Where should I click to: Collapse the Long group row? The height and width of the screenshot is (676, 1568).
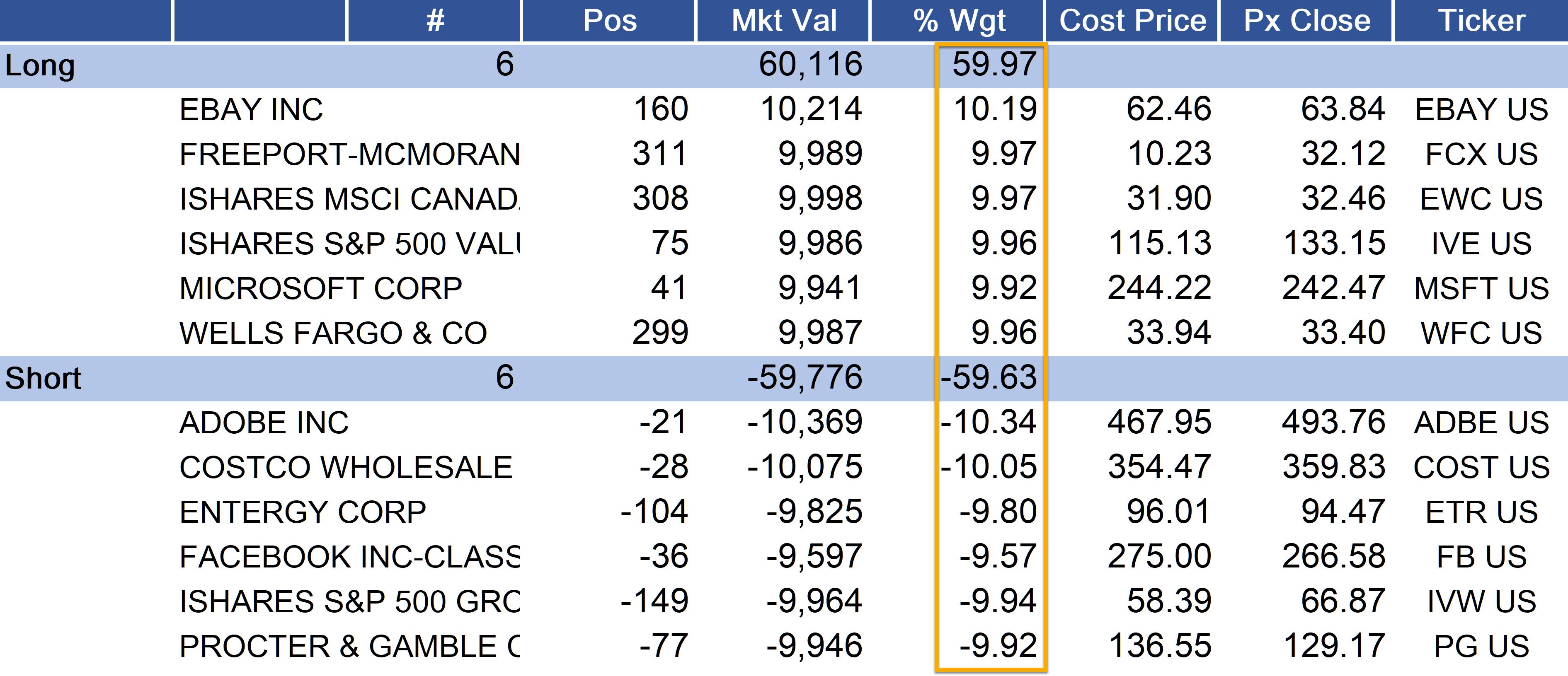coord(40,65)
